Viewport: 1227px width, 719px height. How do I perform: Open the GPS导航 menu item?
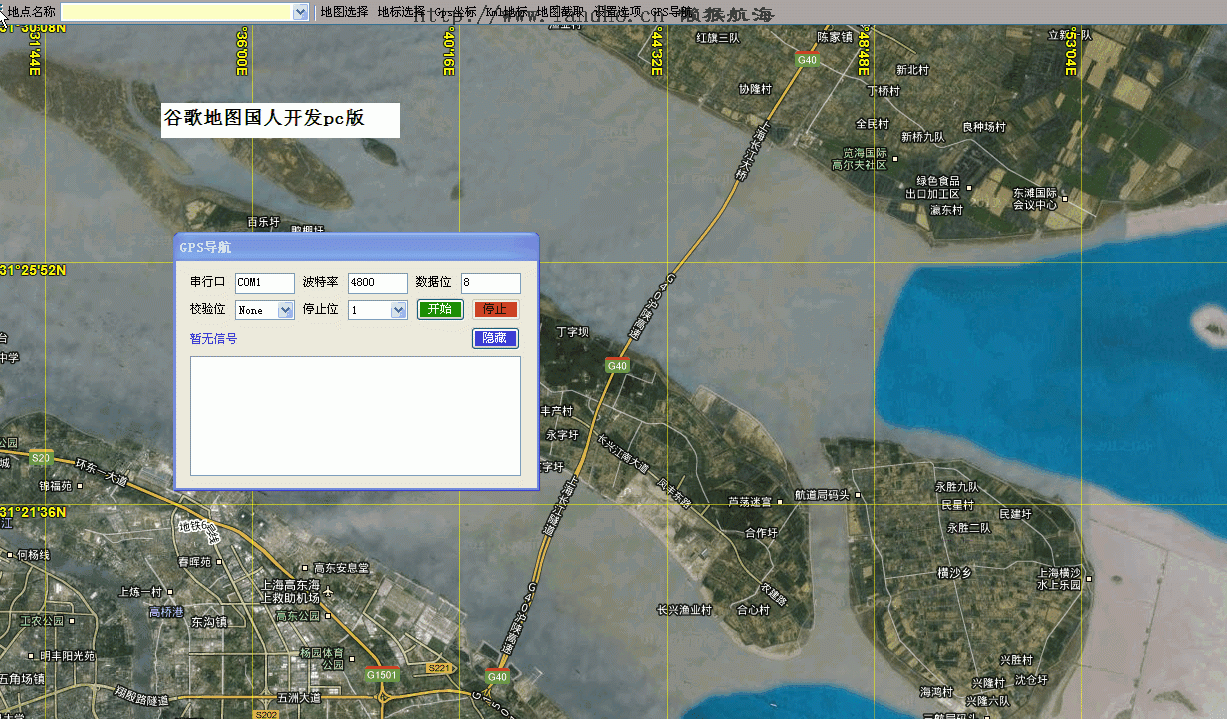coord(671,12)
